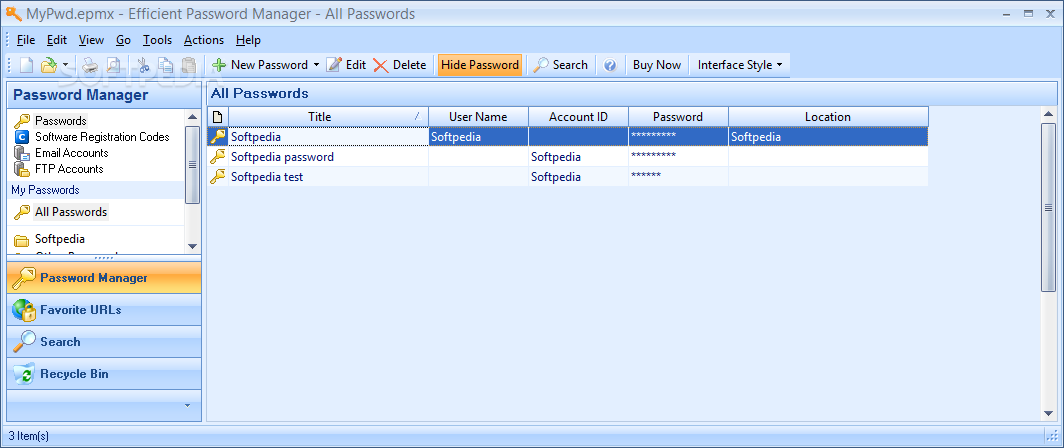Click the Print Preview icon
Image resolution: width=1064 pixels, height=448 pixels.
pos(113,65)
